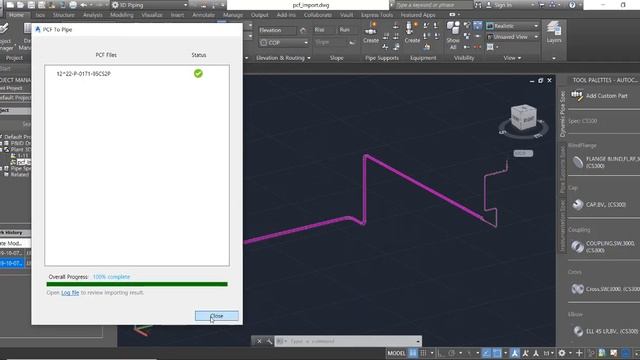640x360 pixels.
Task: Click the Open file icon in quick access toolbar
Action: tap(20, 5)
